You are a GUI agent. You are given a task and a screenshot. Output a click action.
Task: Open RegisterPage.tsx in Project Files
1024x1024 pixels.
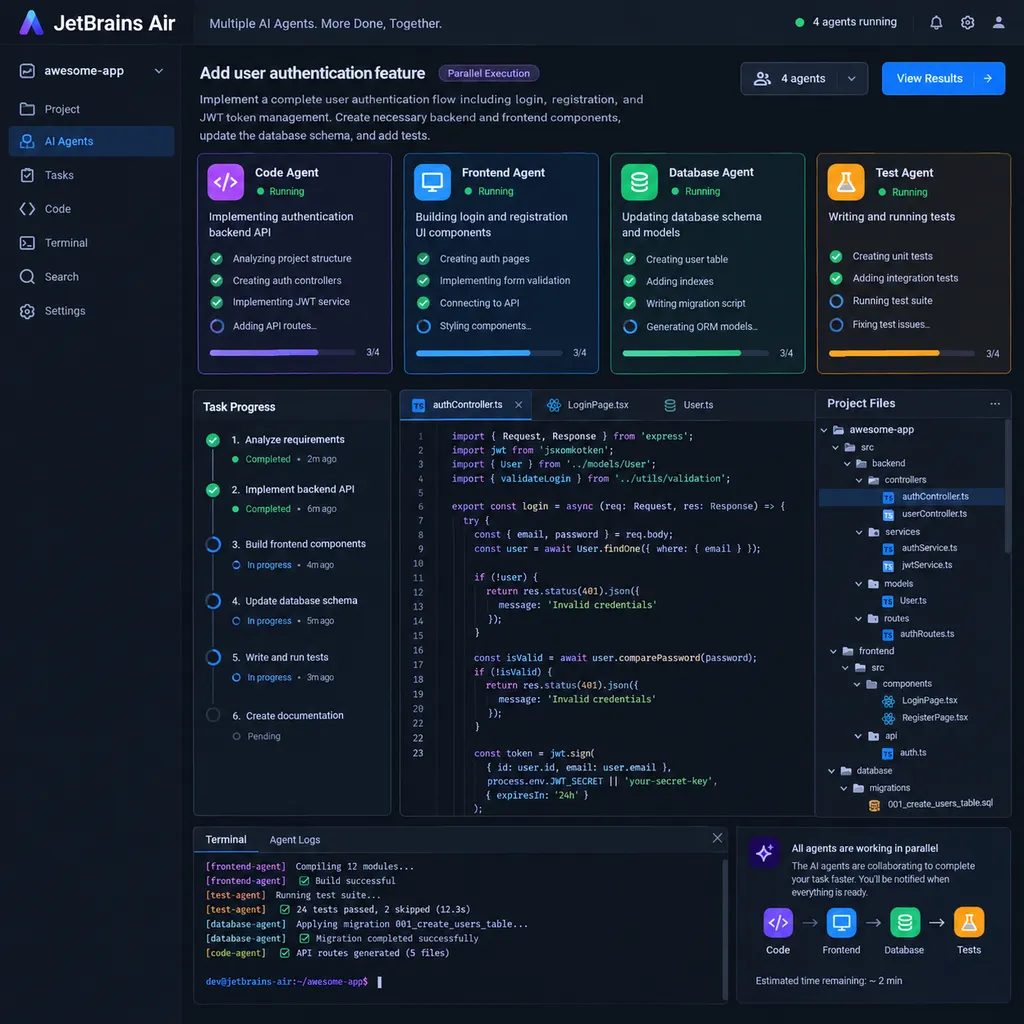click(x=925, y=718)
